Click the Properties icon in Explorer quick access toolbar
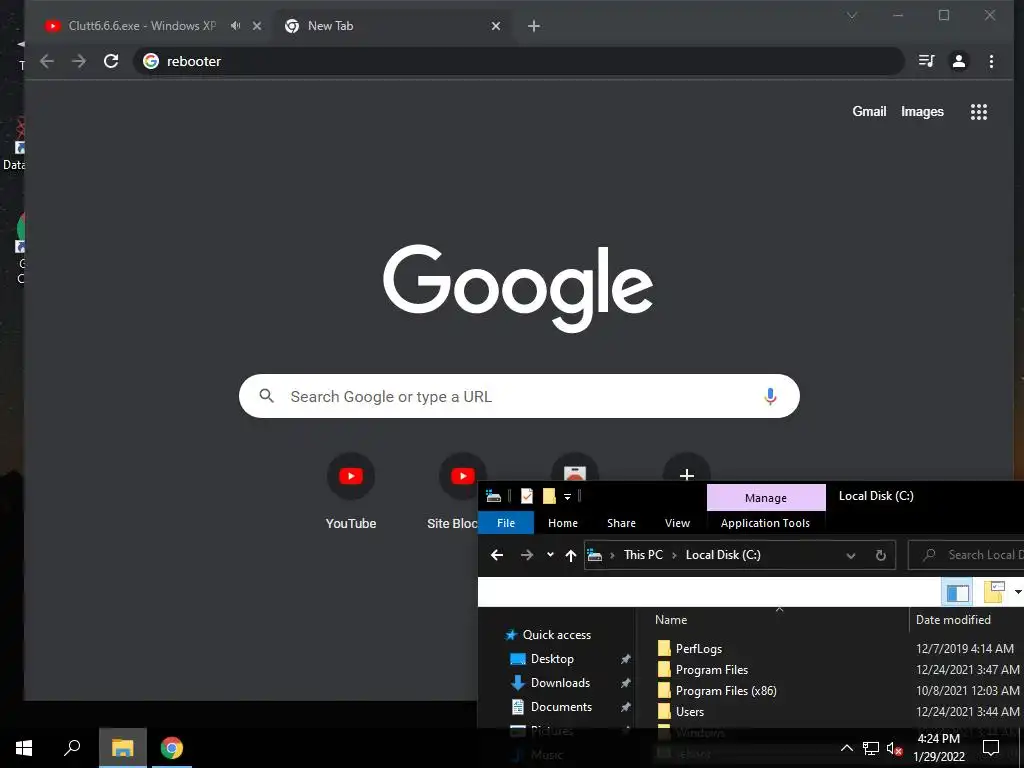1024x768 pixels. click(x=526, y=497)
